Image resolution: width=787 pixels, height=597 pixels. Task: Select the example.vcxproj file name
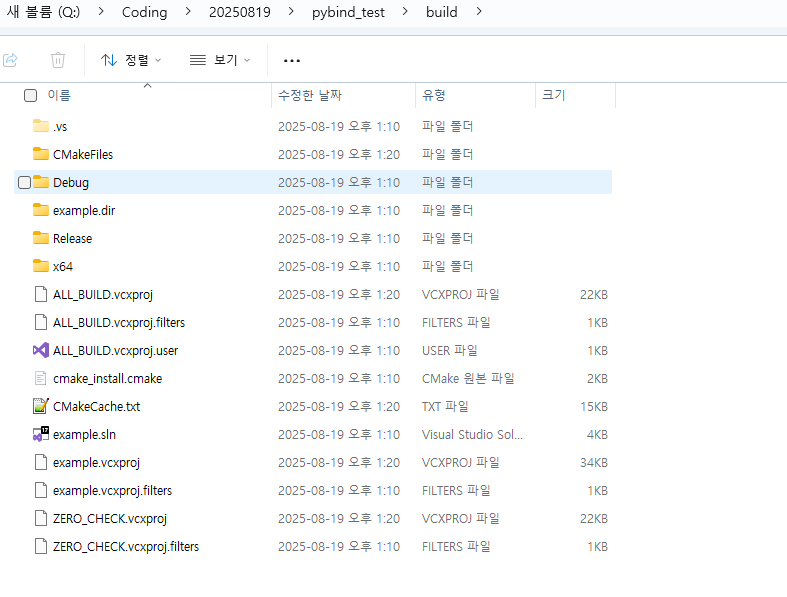click(96, 463)
